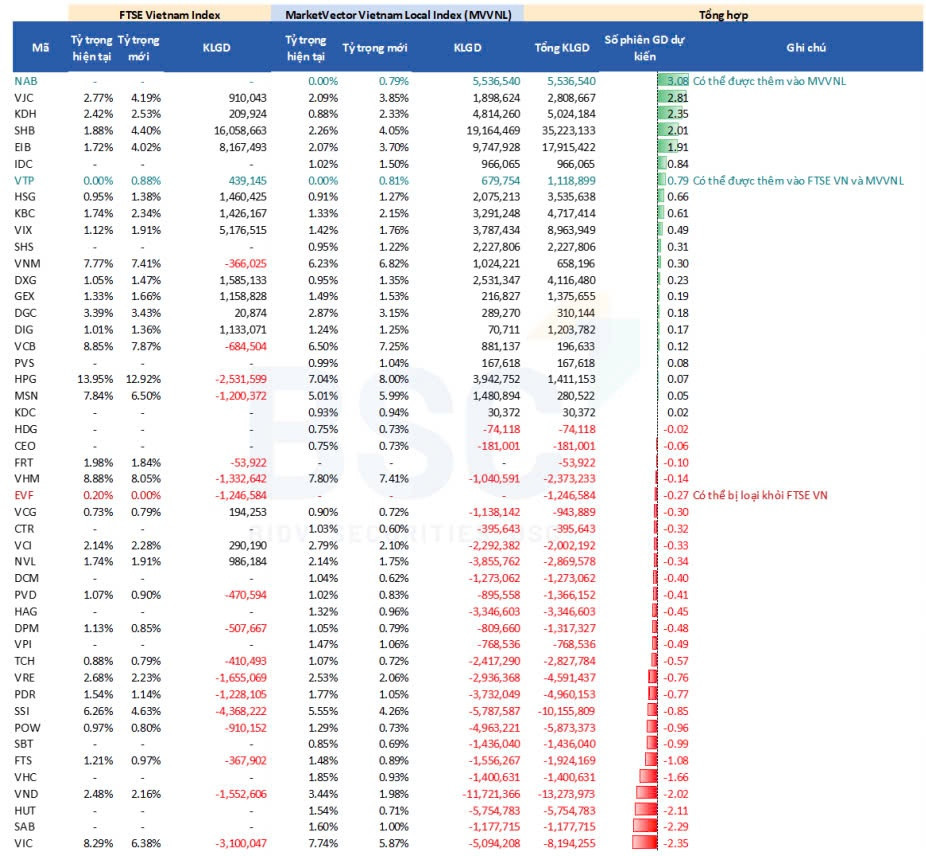The width and height of the screenshot is (926, 856).
Task: Select the PDR ticker cell
Action: click(25, 694)
